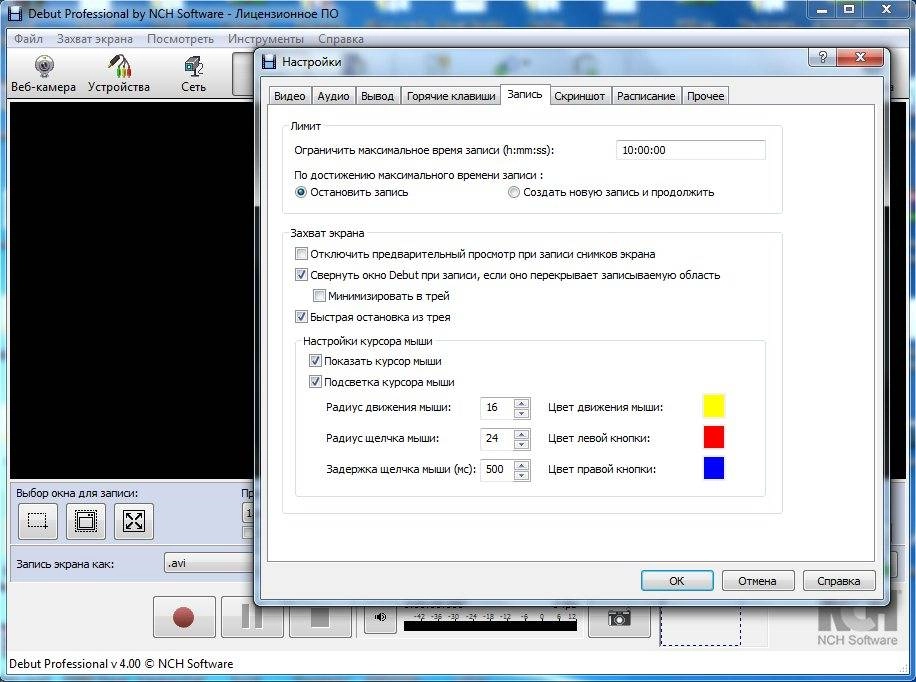Open the Захват экрана menu
916x682 pixels.
(95, 39)
